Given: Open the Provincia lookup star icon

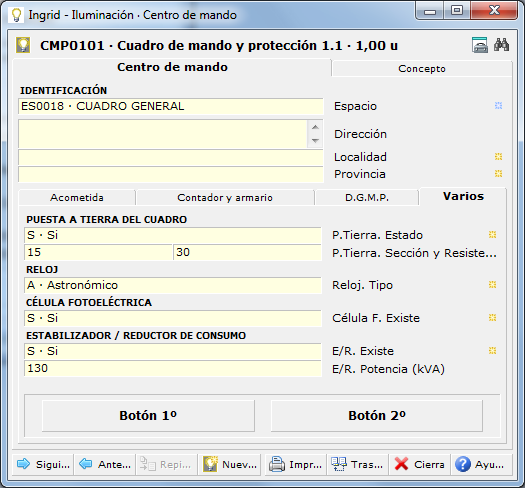Looking at the screenshot, I should (x=499, y=173).
